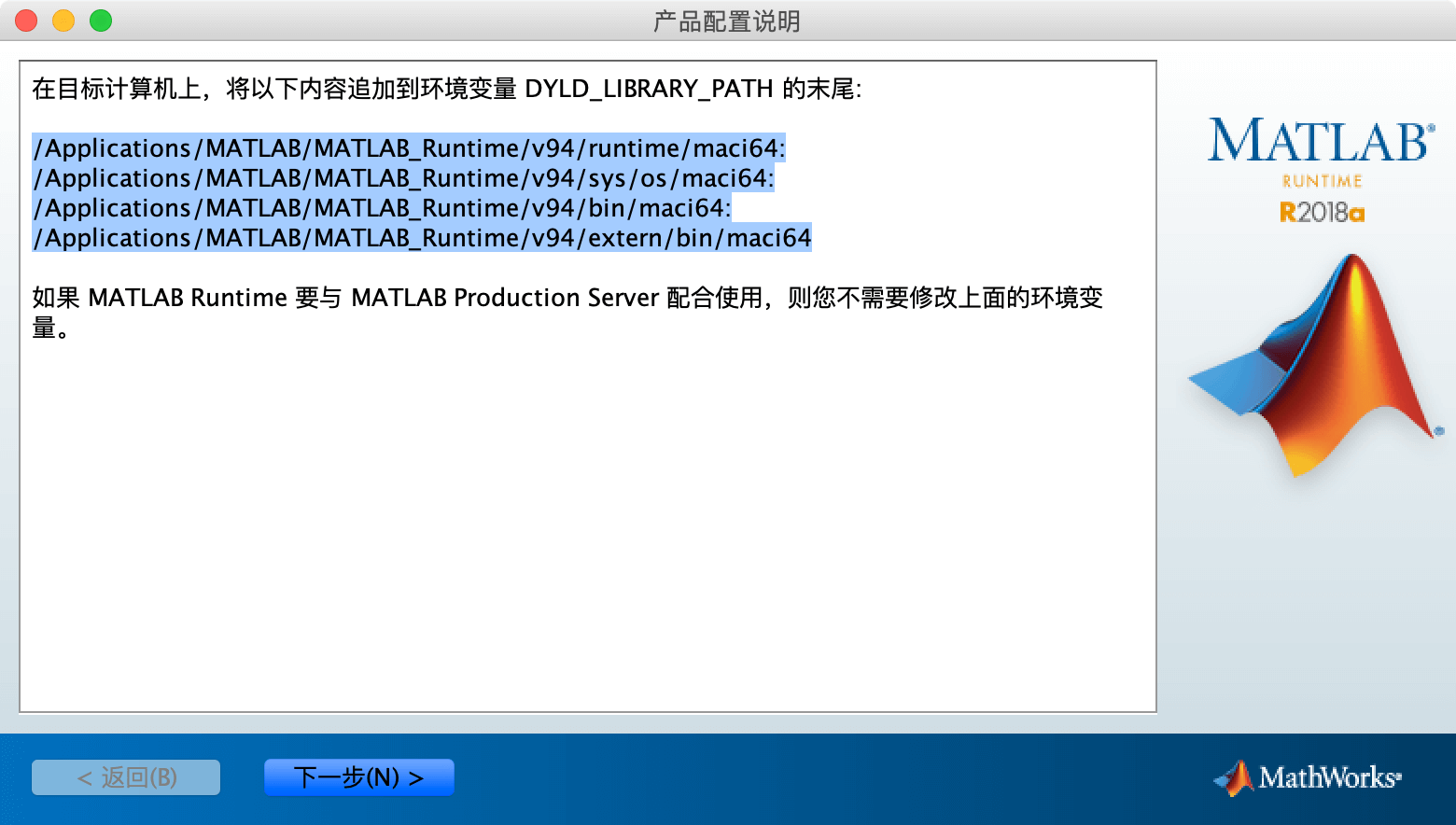Click the 产品配置说明 window title

pos(727,21)
